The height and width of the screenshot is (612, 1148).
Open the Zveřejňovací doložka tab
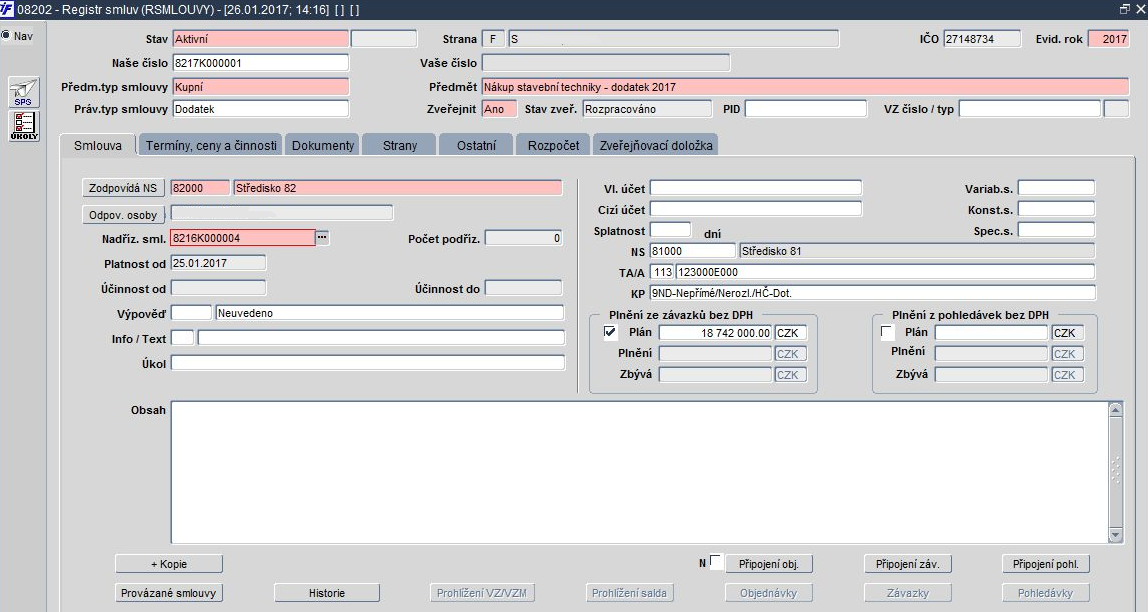655,145
